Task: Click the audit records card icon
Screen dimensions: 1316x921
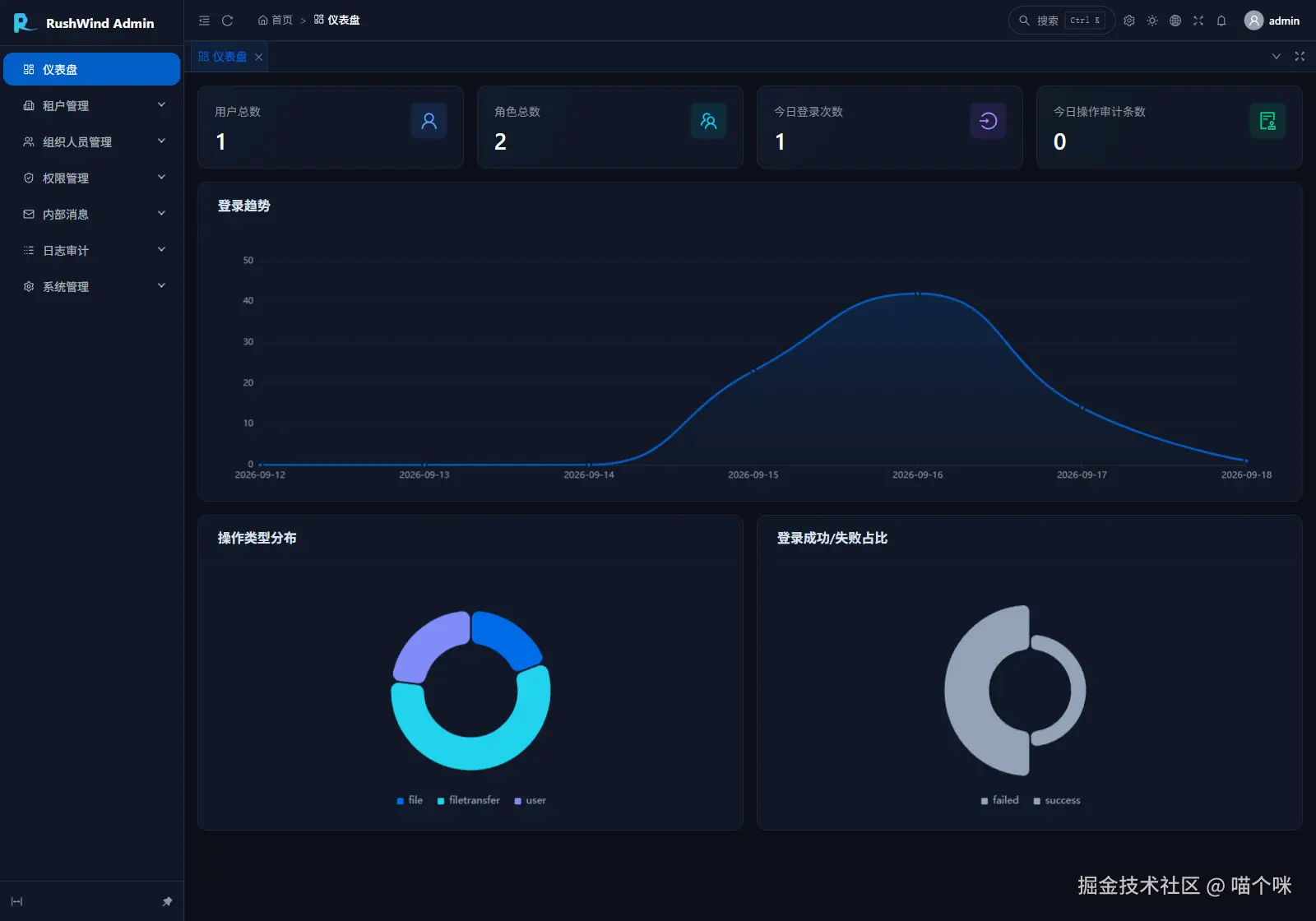Action: 1267,121
